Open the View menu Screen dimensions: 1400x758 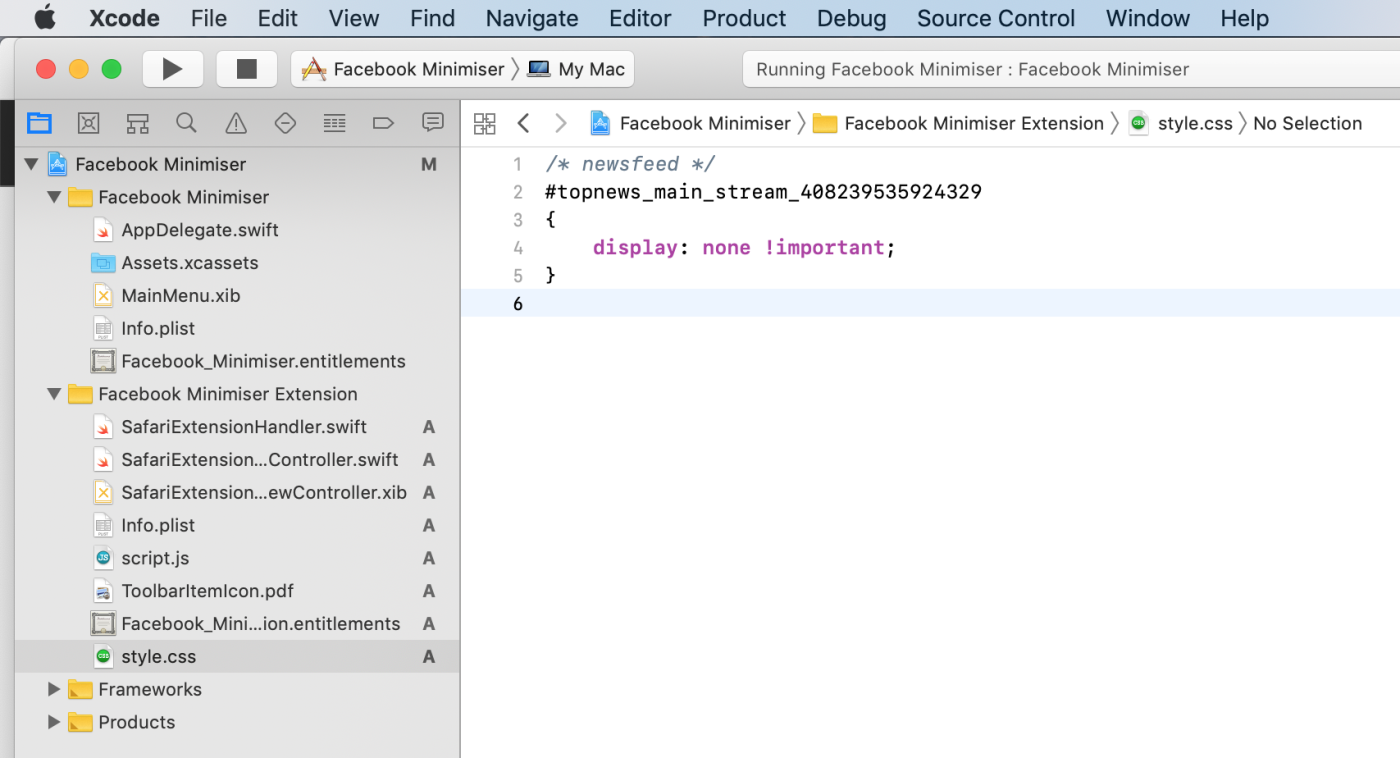point(354,18)
